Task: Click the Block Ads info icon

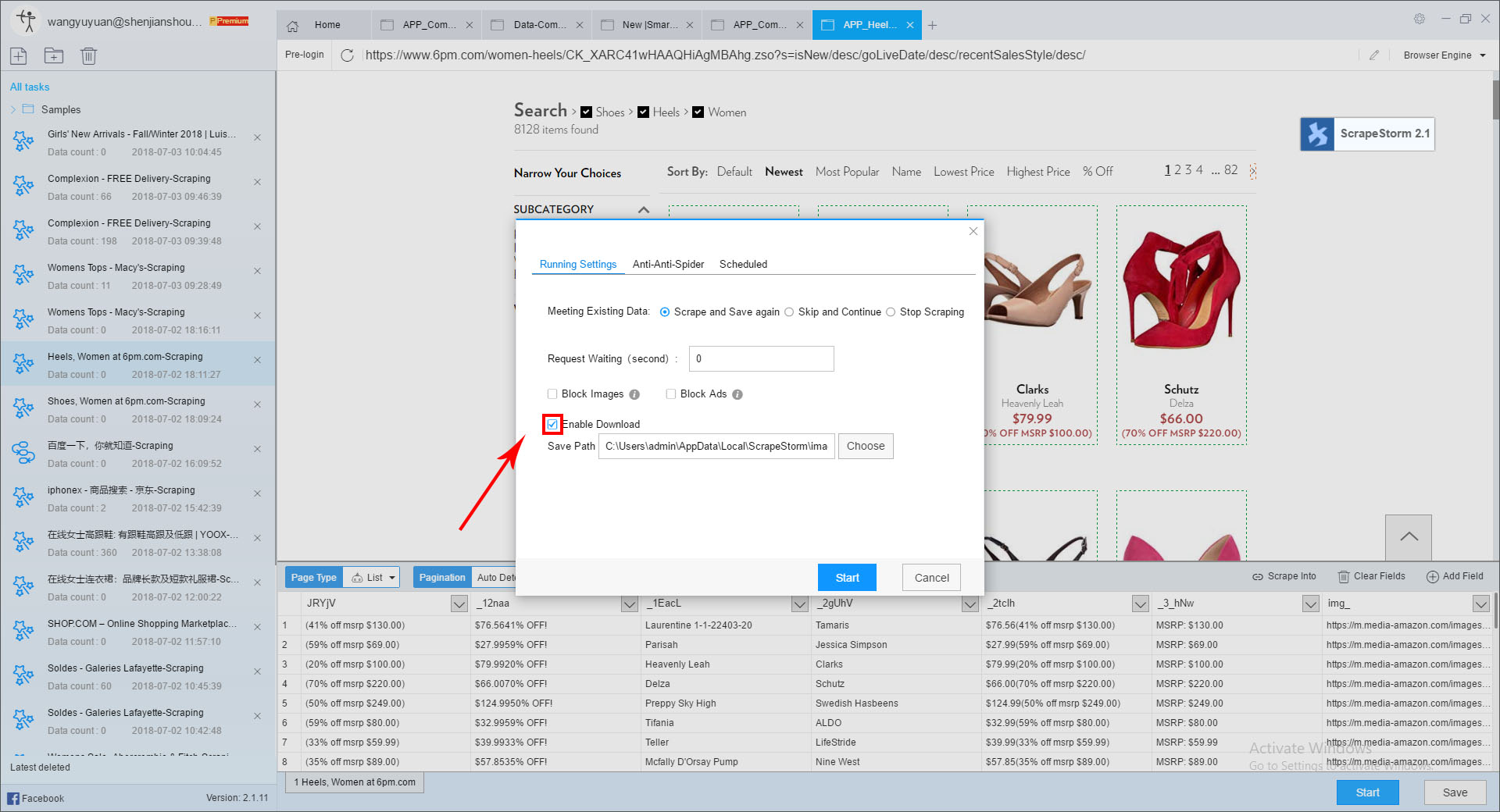Action: pyautogui.click(x=737, y=394)
